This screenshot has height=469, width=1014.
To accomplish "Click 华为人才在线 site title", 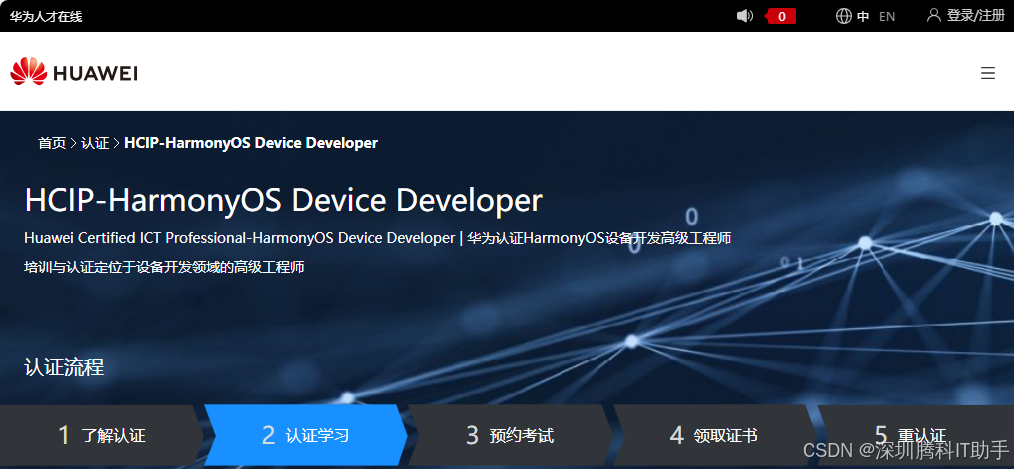I will pos(46,17).
